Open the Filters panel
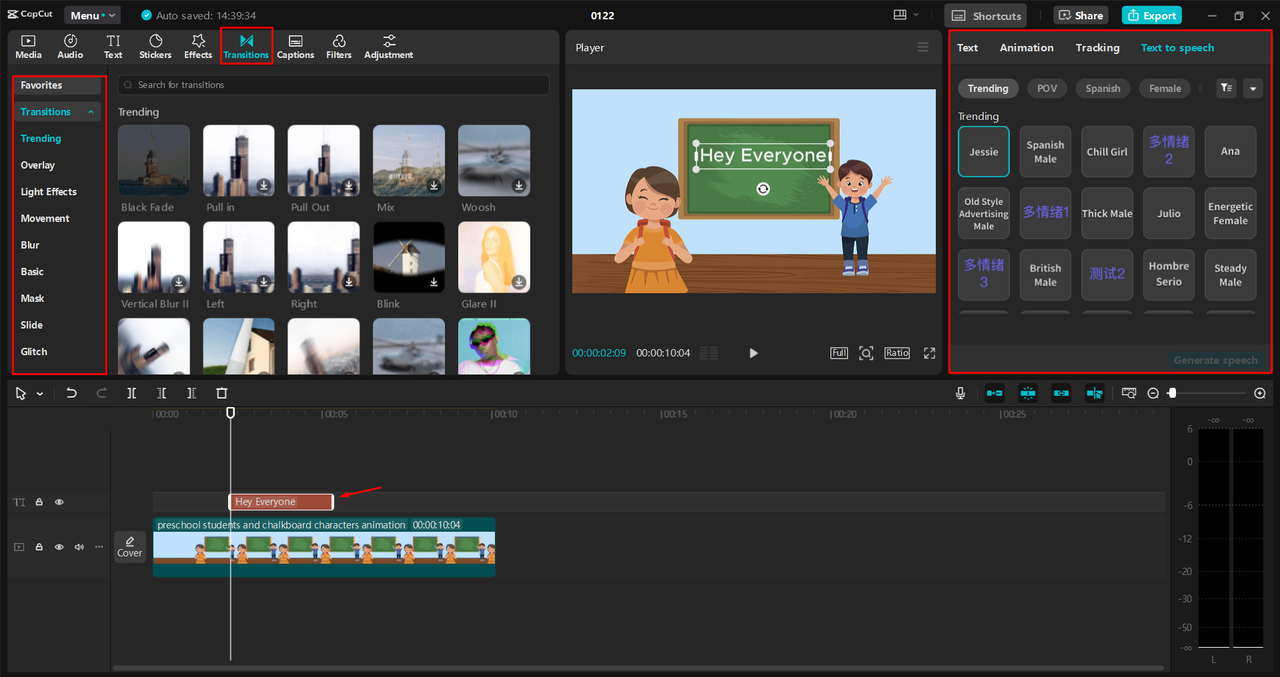Image resolution: width=1280 pixels, height=677 pixels. (339, 46)
